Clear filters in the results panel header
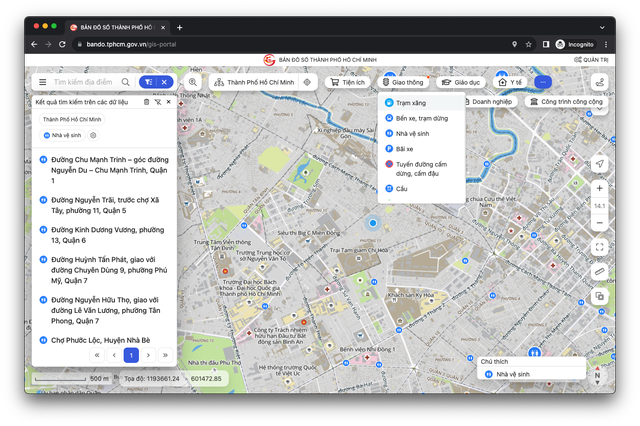This screenshot has width=640, height=426. (158, 102)
